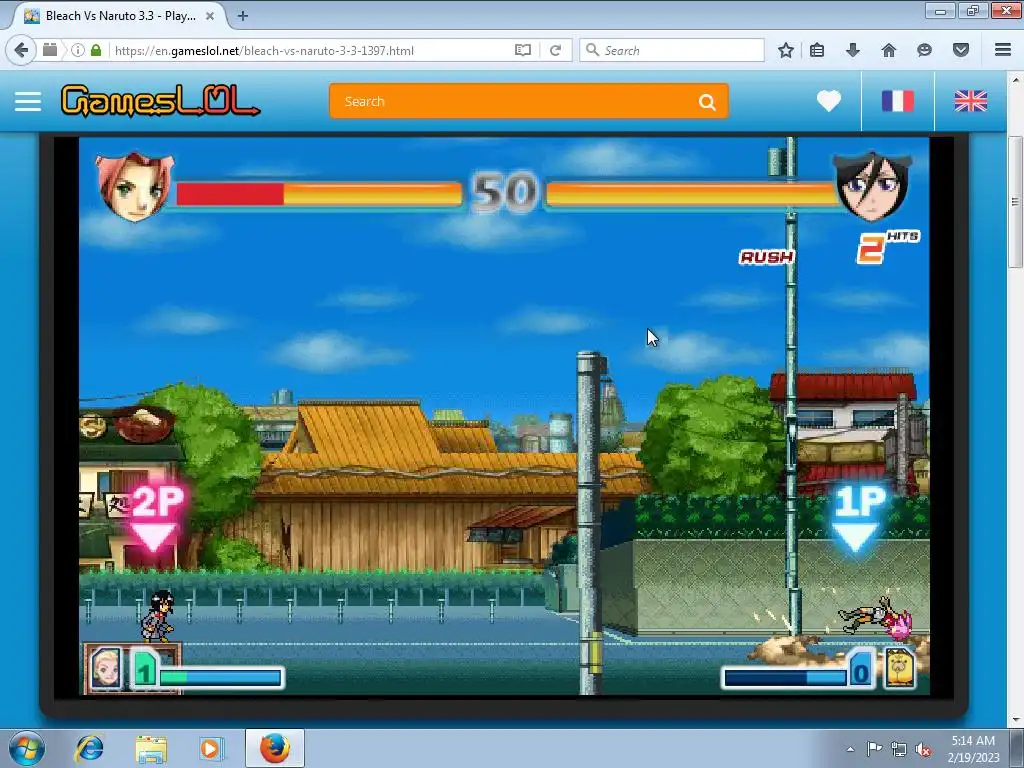1024x768 pixels.
Task: Close the Bleach Vs Naruto 3.3 tab
Action: pos(210,16)
